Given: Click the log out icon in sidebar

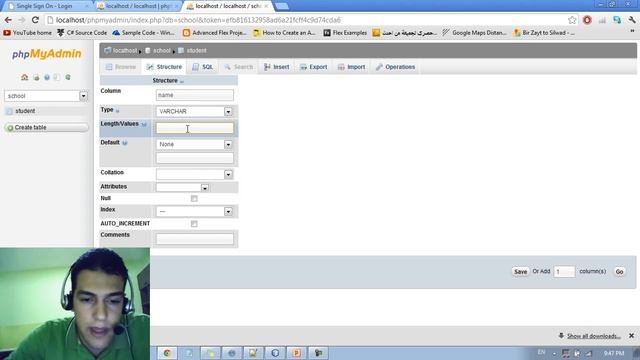Looking at the screenshot, I should coord(36,77).
